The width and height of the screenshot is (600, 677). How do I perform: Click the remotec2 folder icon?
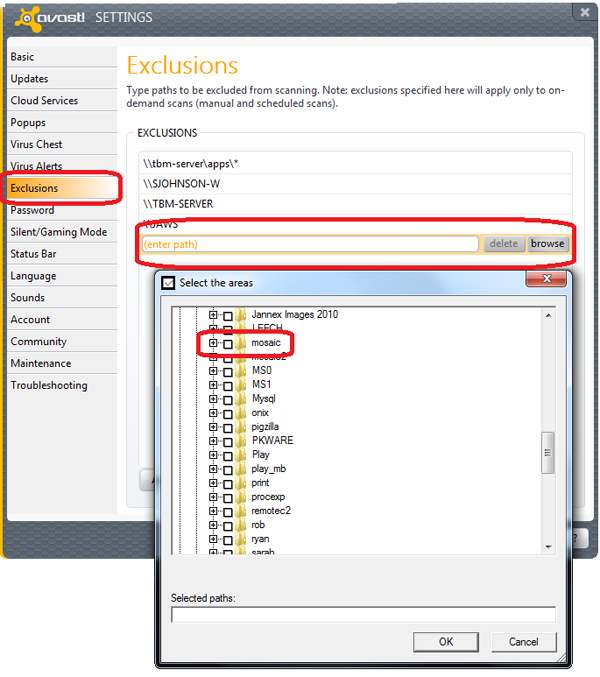tap(242, 511)
